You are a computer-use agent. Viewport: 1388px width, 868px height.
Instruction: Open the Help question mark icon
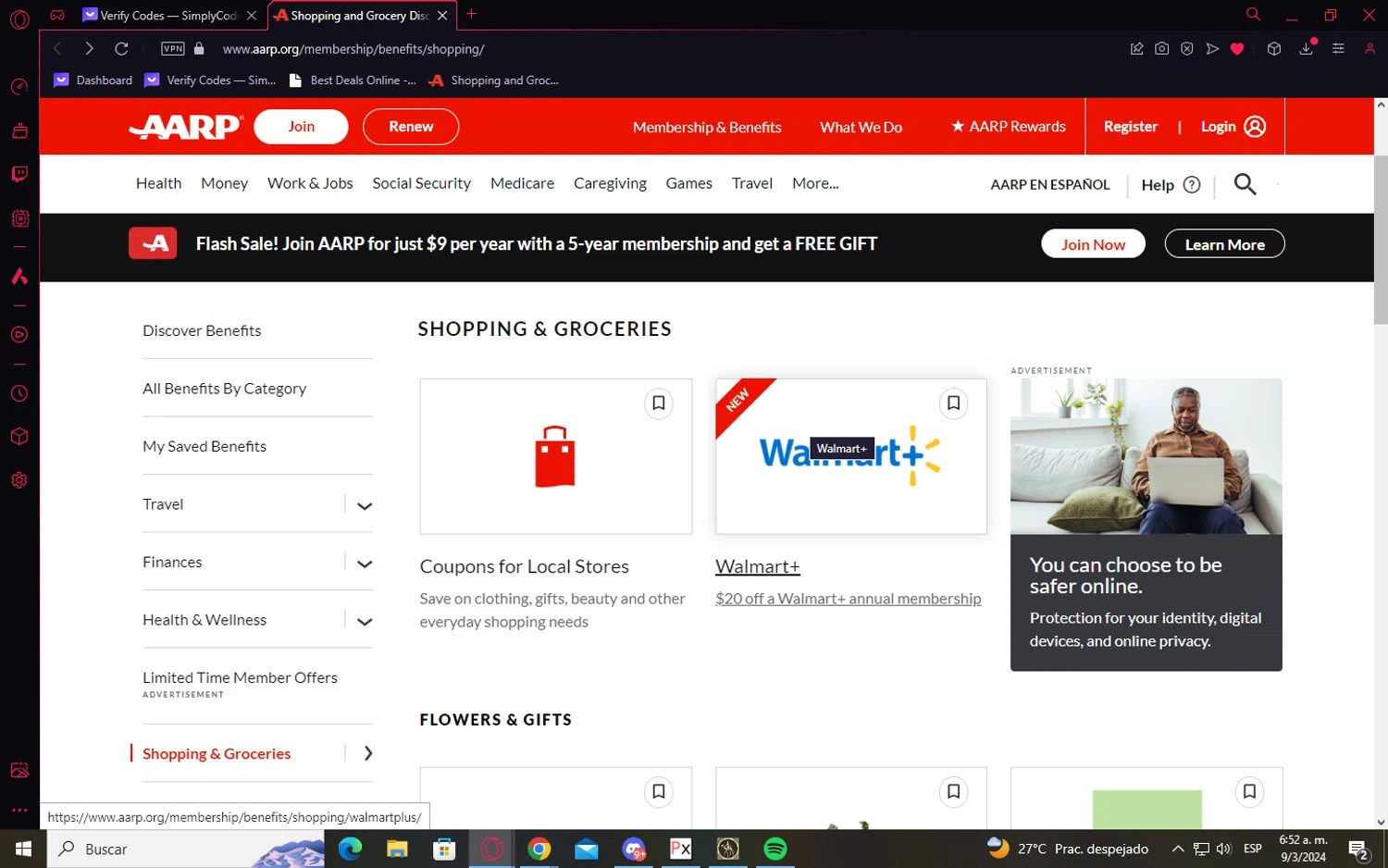point(1192,184)
